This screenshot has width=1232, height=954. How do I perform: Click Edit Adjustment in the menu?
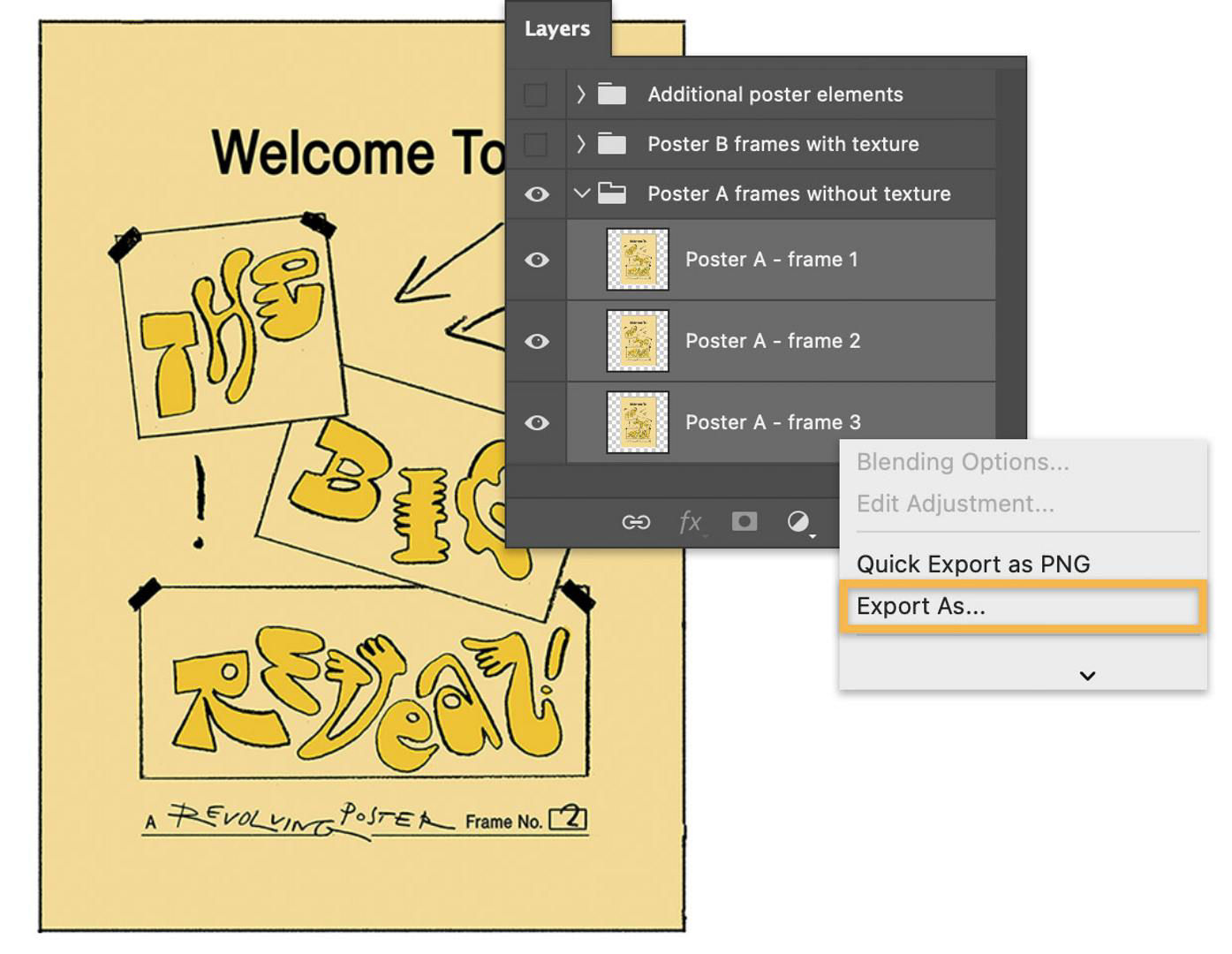click(955, 503)
